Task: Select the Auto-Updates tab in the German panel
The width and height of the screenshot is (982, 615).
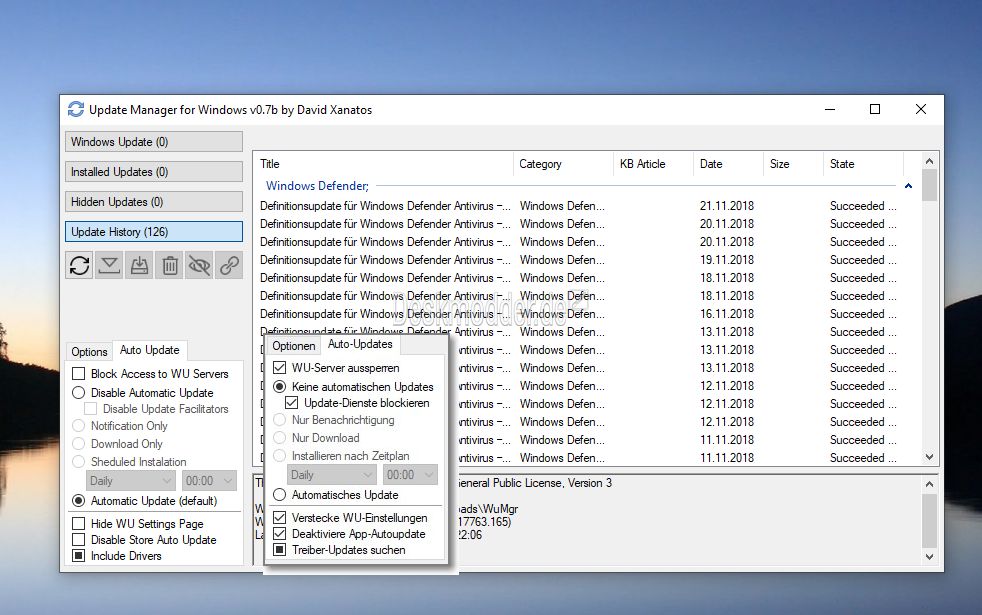Action: coord(360,344)
